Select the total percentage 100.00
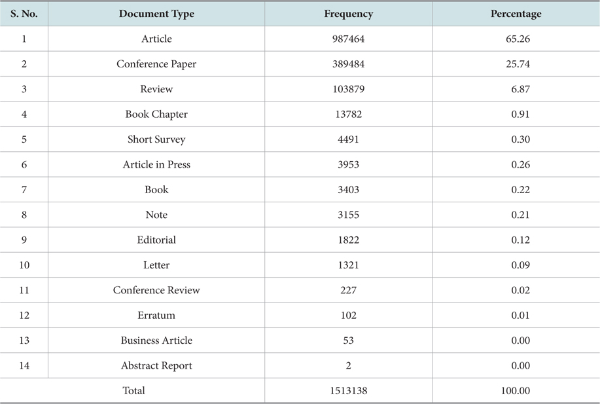The height and width of the screenshot is (404, 600). pyautogui.click(x=516, y=390)
